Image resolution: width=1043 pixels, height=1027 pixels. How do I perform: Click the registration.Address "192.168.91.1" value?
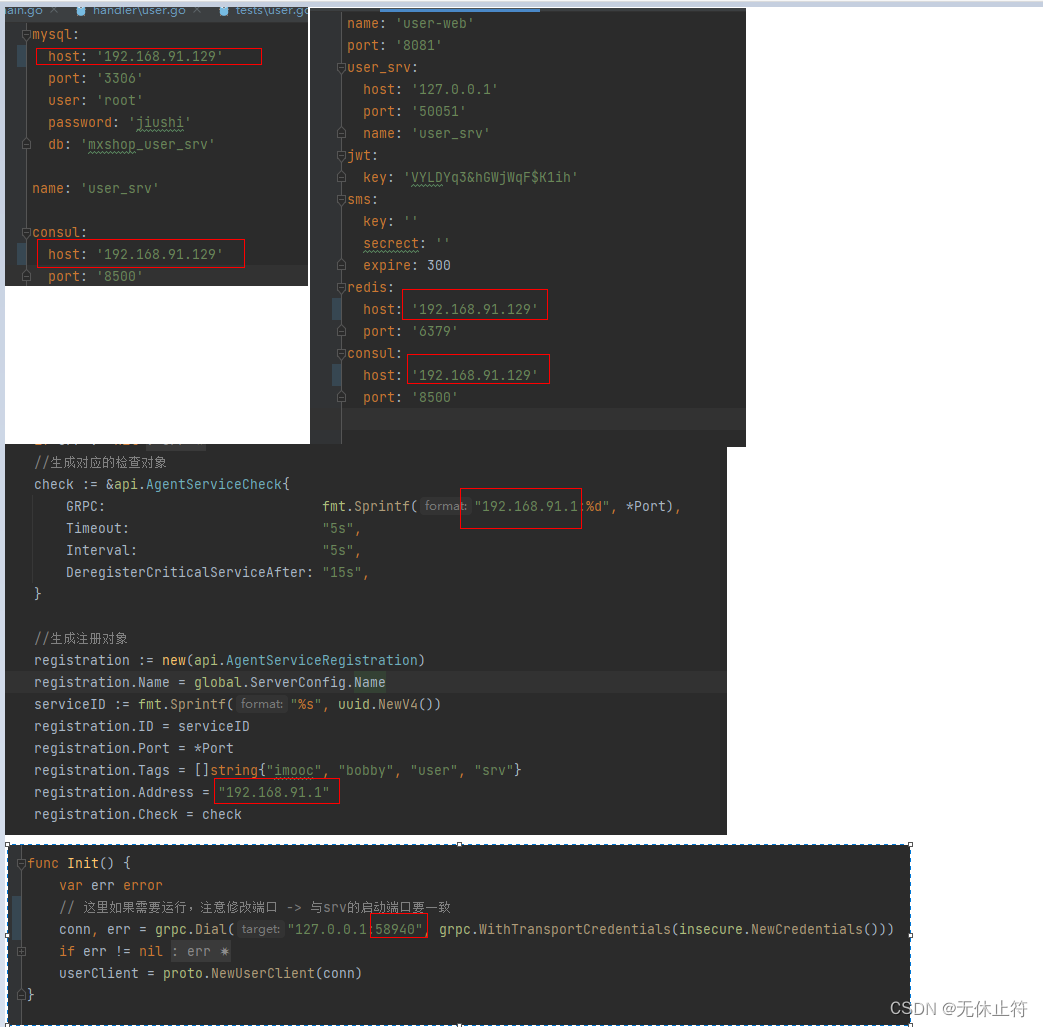coord(273,792)
